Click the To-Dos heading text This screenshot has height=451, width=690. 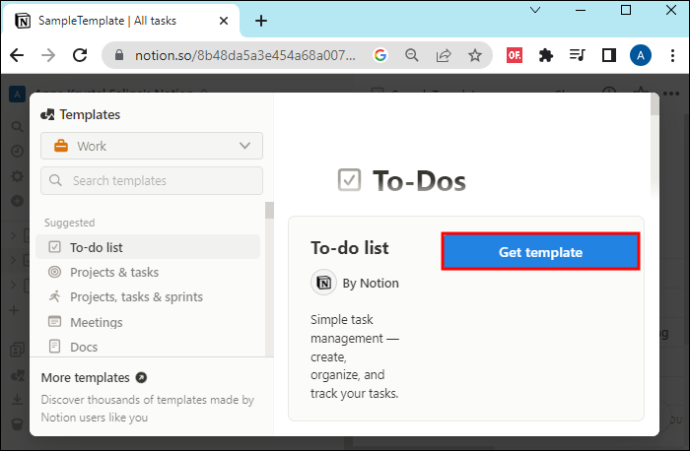pos(419,181)
